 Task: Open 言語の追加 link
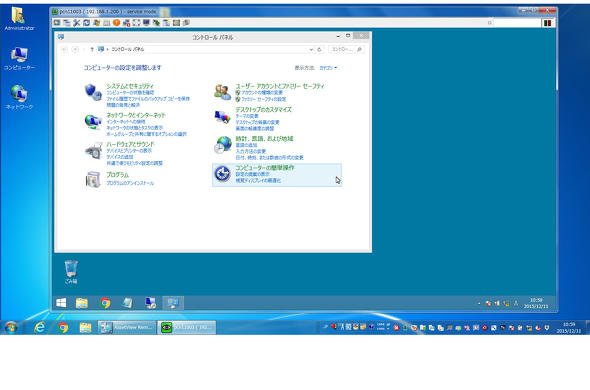(246, 145)
